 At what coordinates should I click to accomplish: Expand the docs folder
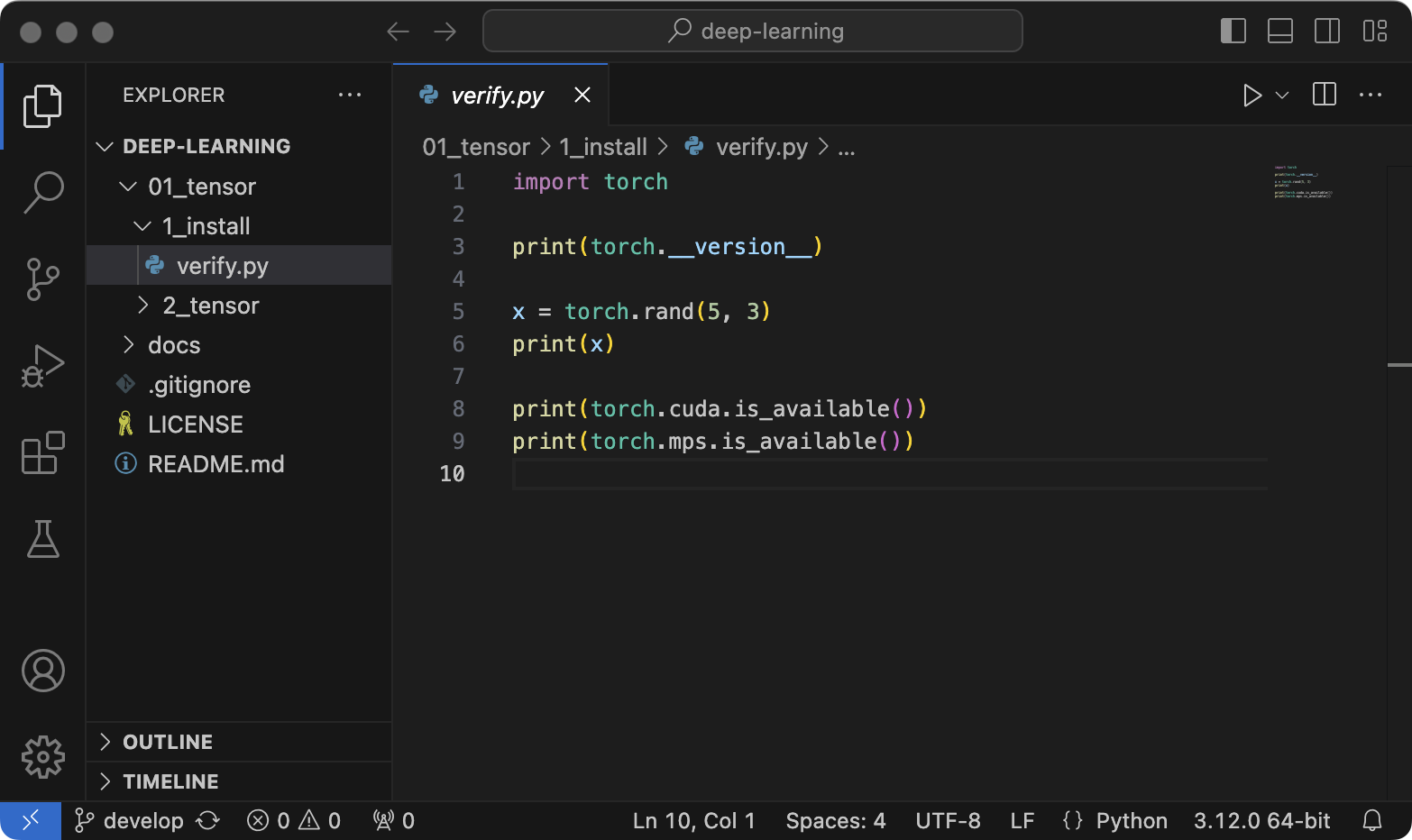[x=128, y=345]
